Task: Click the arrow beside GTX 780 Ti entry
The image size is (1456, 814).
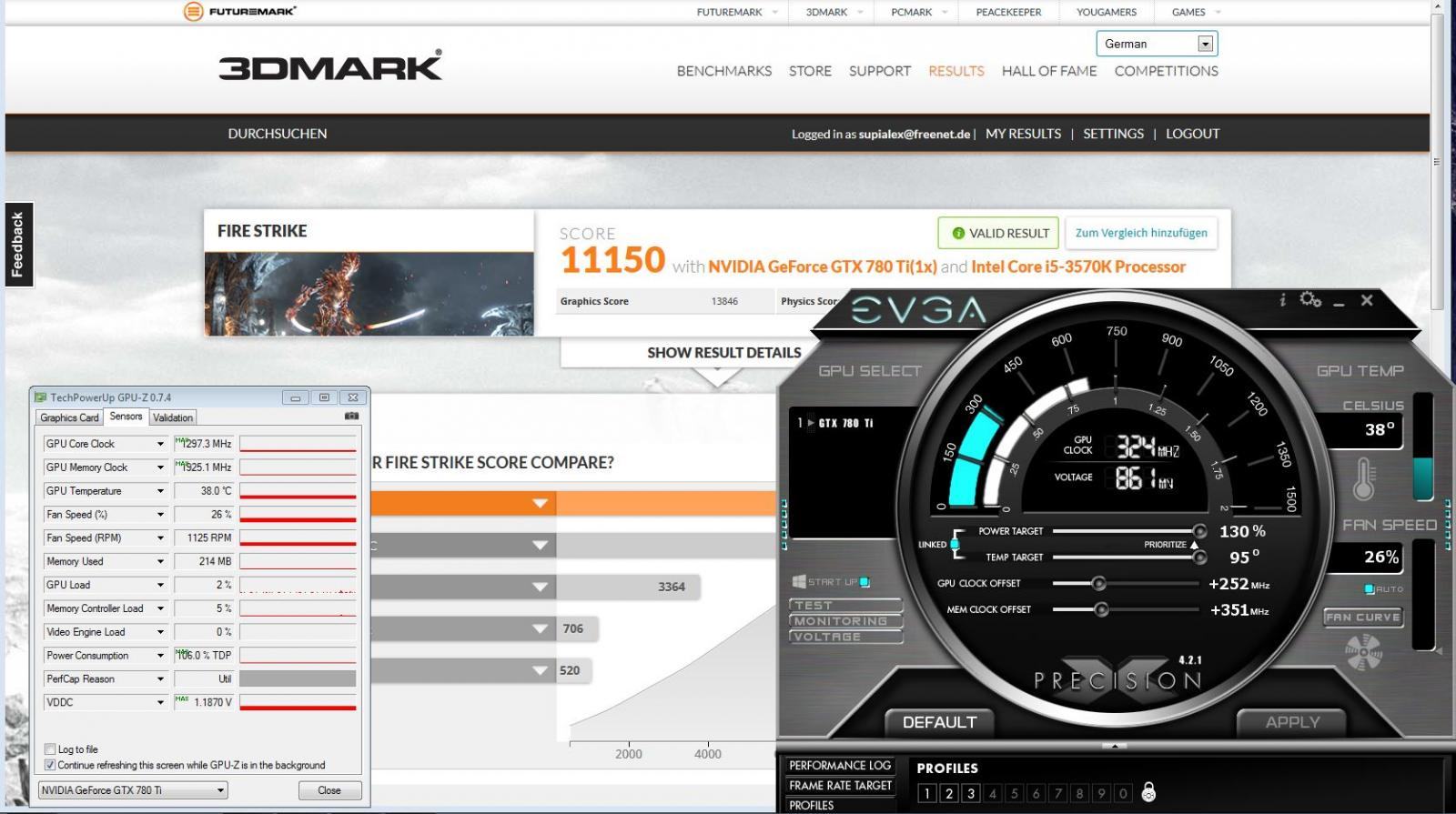Action: (810, 423)
